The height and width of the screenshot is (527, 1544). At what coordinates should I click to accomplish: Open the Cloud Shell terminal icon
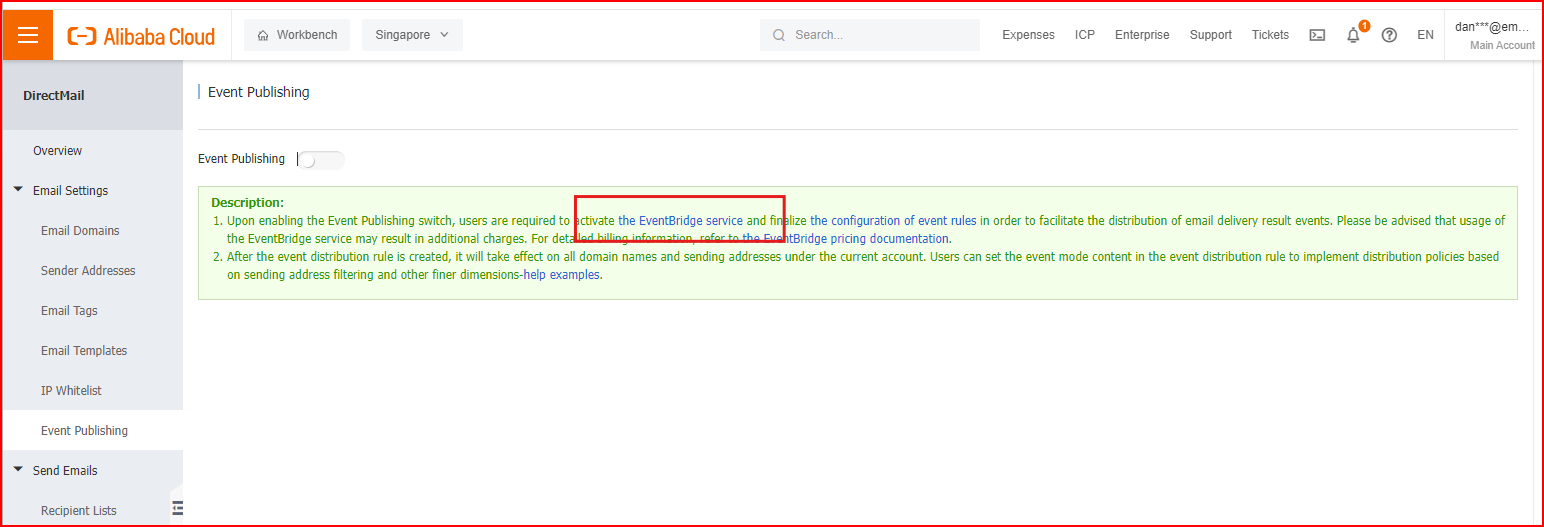pyautogui.click(x=1317, y=35)
